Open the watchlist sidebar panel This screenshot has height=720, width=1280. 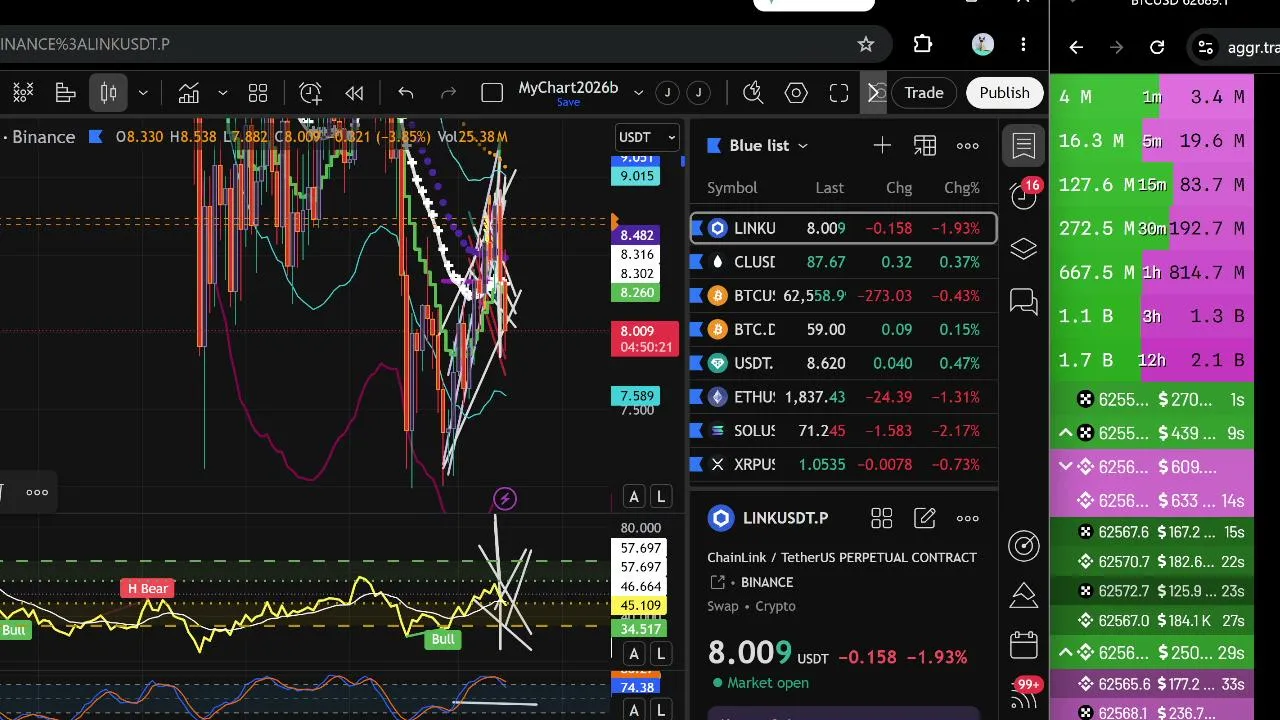coord(1024,146)
